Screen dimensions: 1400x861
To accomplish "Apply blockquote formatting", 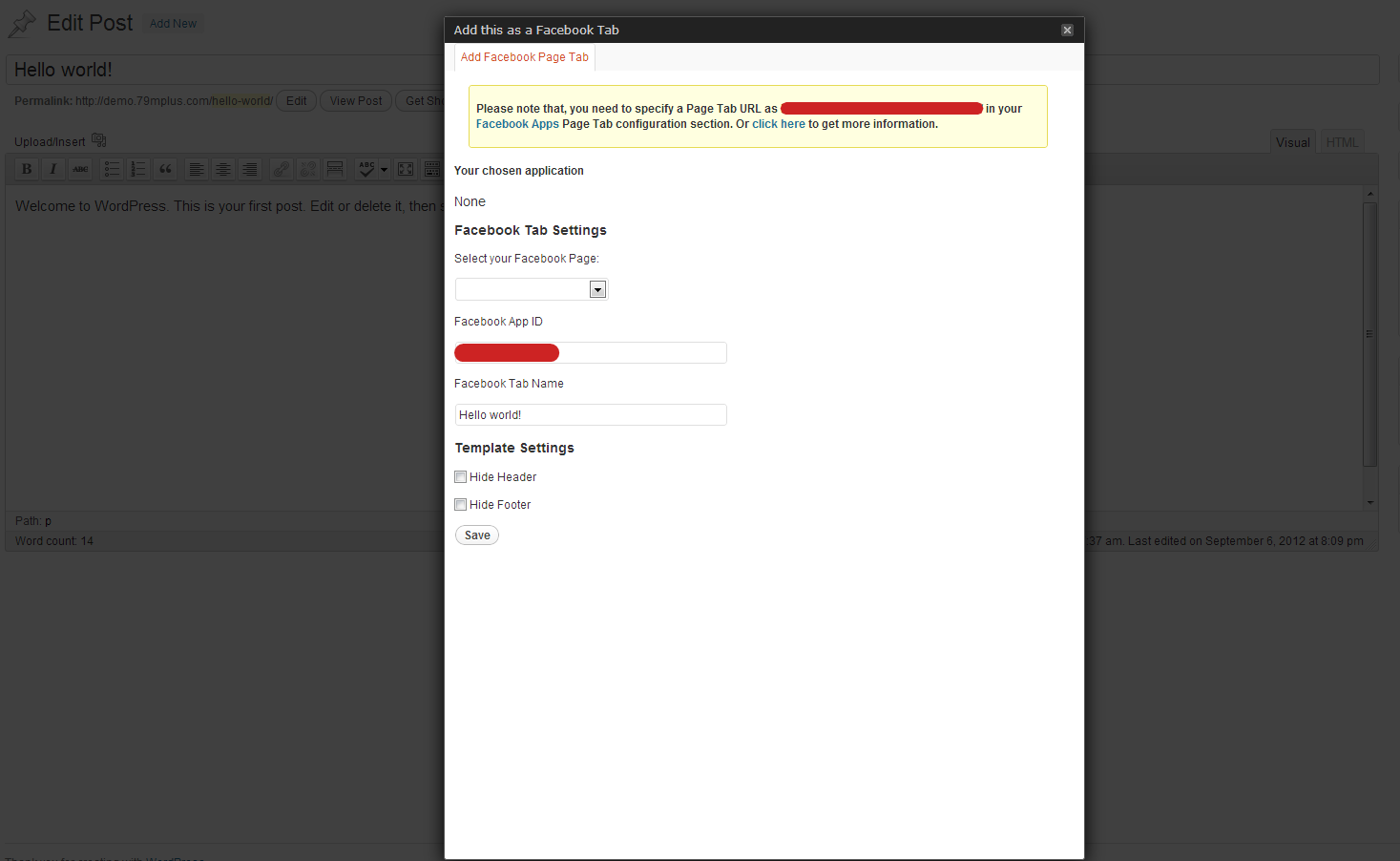I will [x=165, y=169].
